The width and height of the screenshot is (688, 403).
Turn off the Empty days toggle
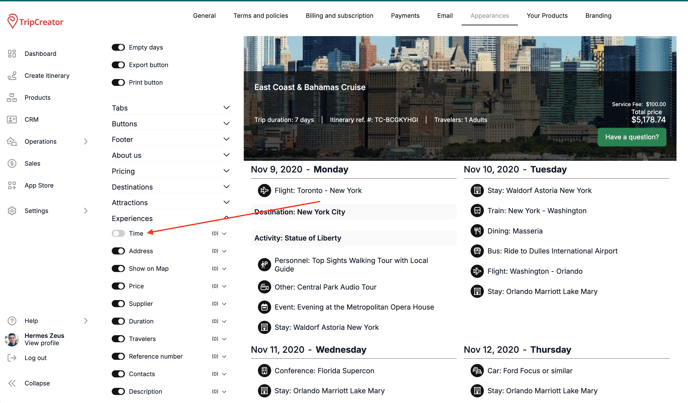point(118,48)
